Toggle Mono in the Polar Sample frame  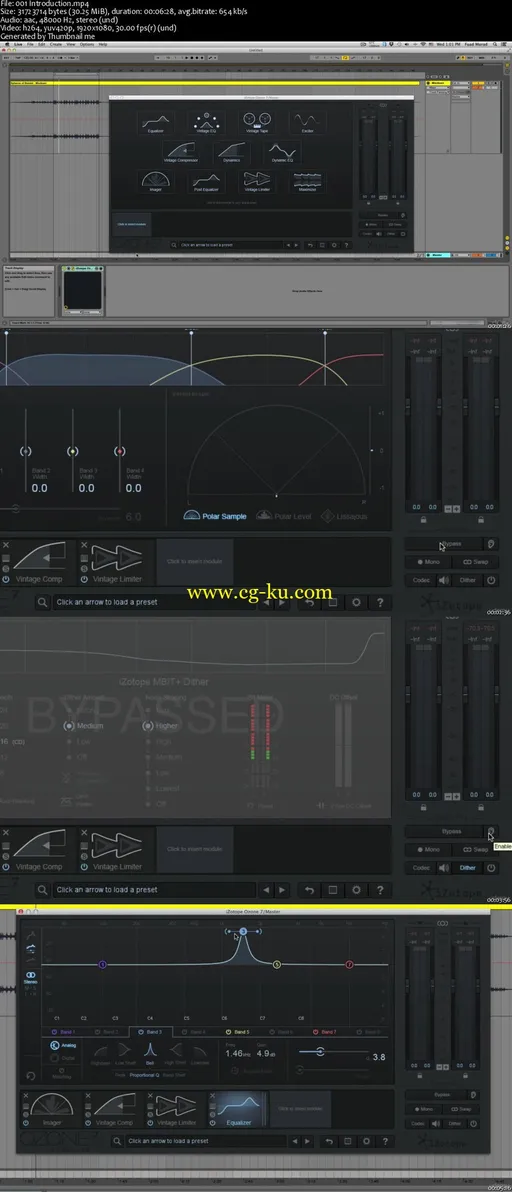(x=428, y=562)
